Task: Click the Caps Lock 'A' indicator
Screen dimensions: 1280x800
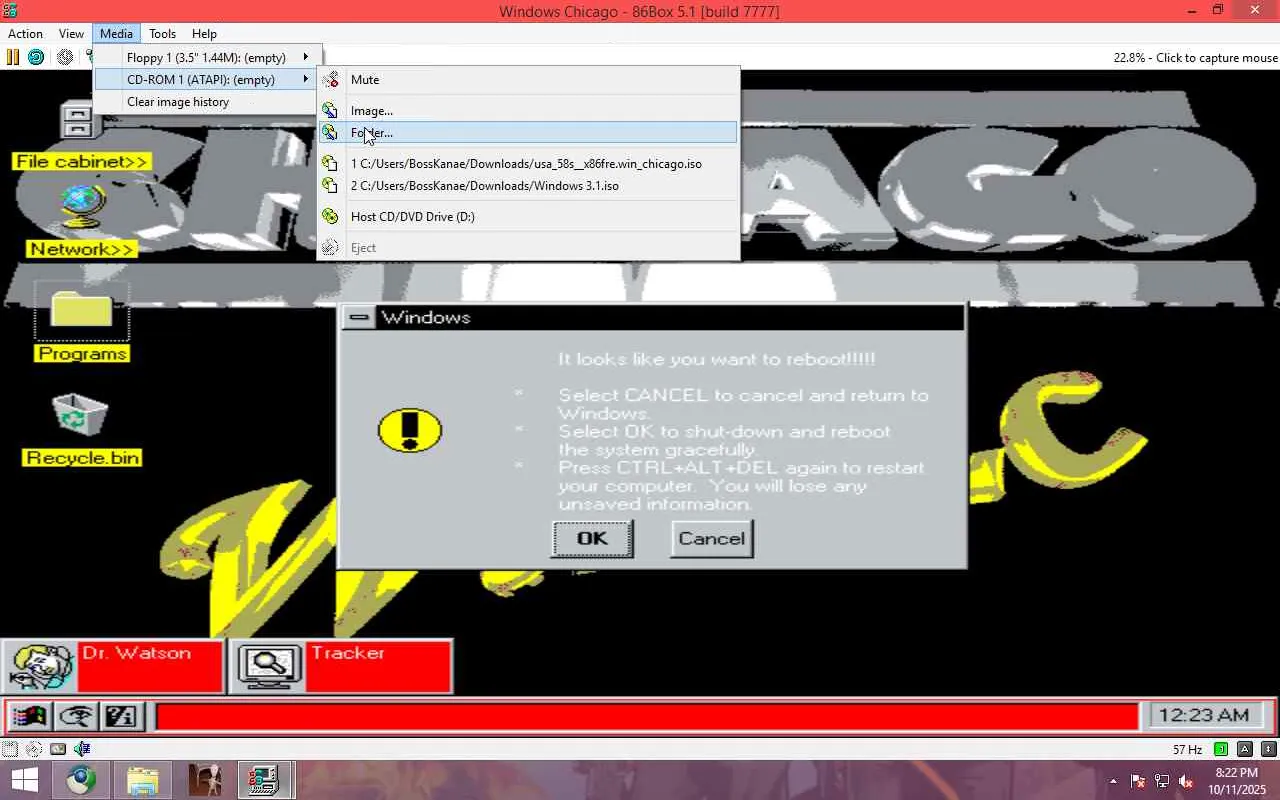Action: click(x=1245, y=749)
